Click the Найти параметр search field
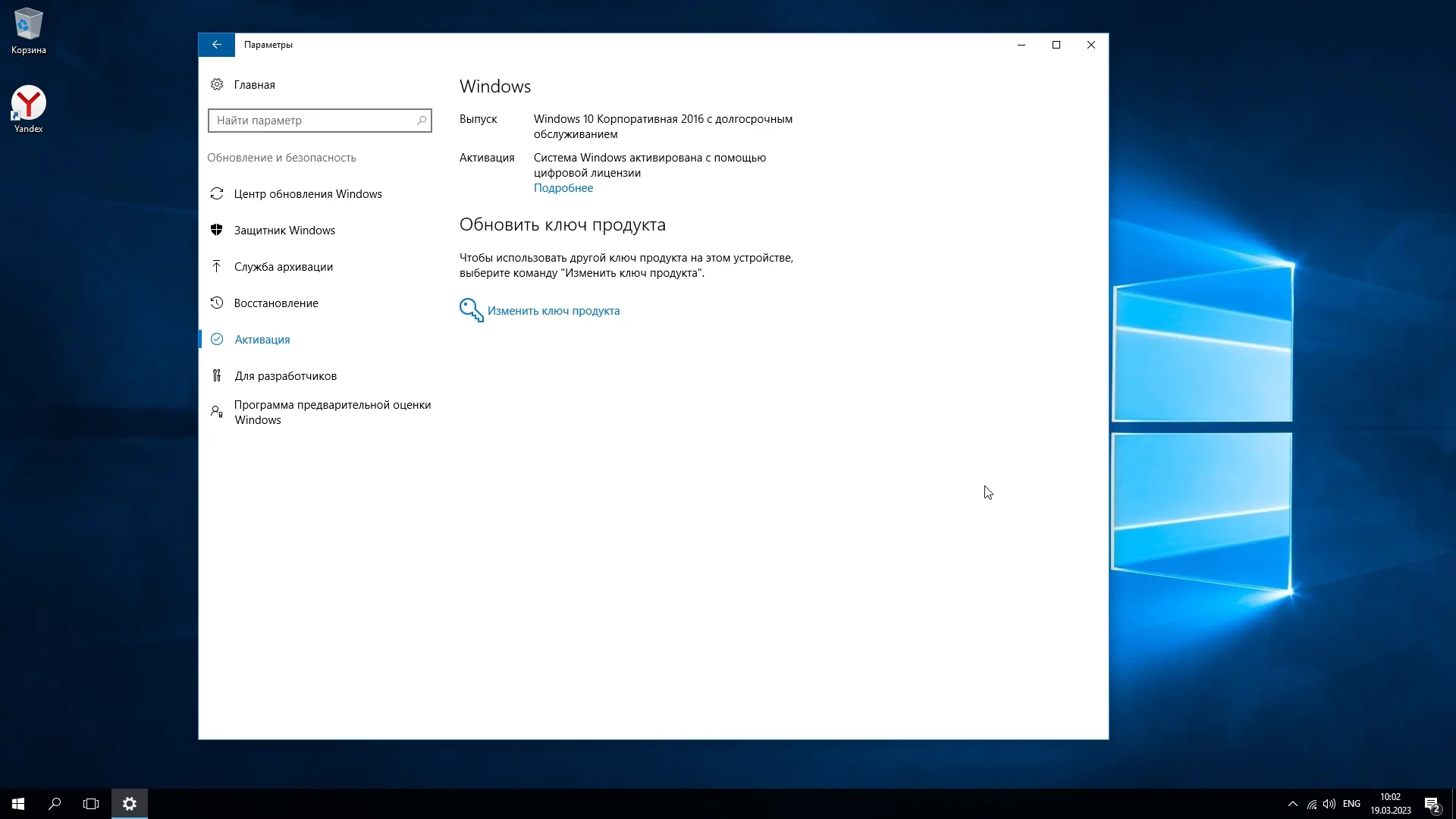1456x819 pixels. pyautogui.click(x=311, y=121)
